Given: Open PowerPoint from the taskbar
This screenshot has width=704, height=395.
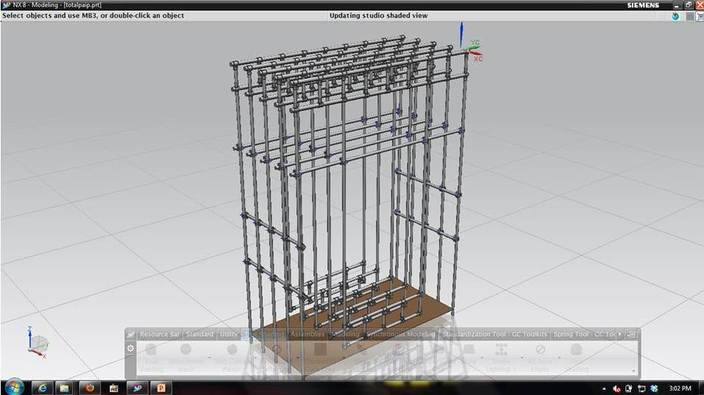Looking at the screenshot, I should tap(161, 388).
